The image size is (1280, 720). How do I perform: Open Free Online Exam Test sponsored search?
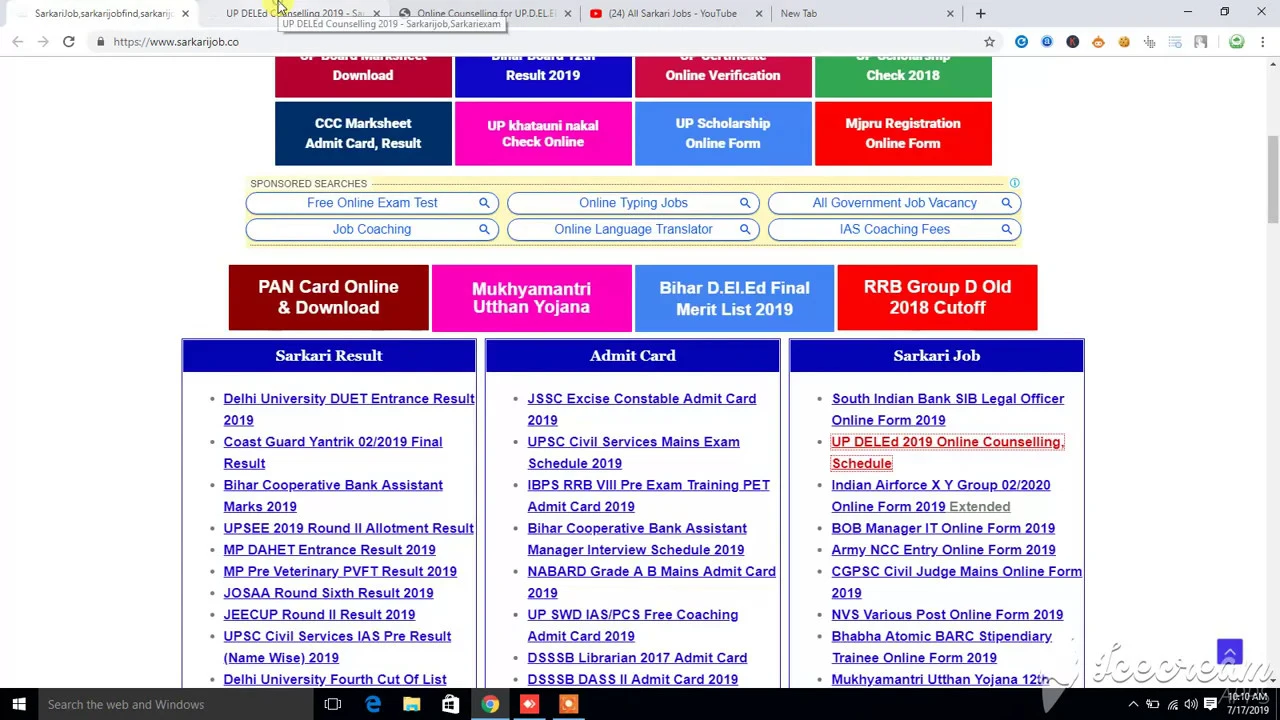point(372,203)
